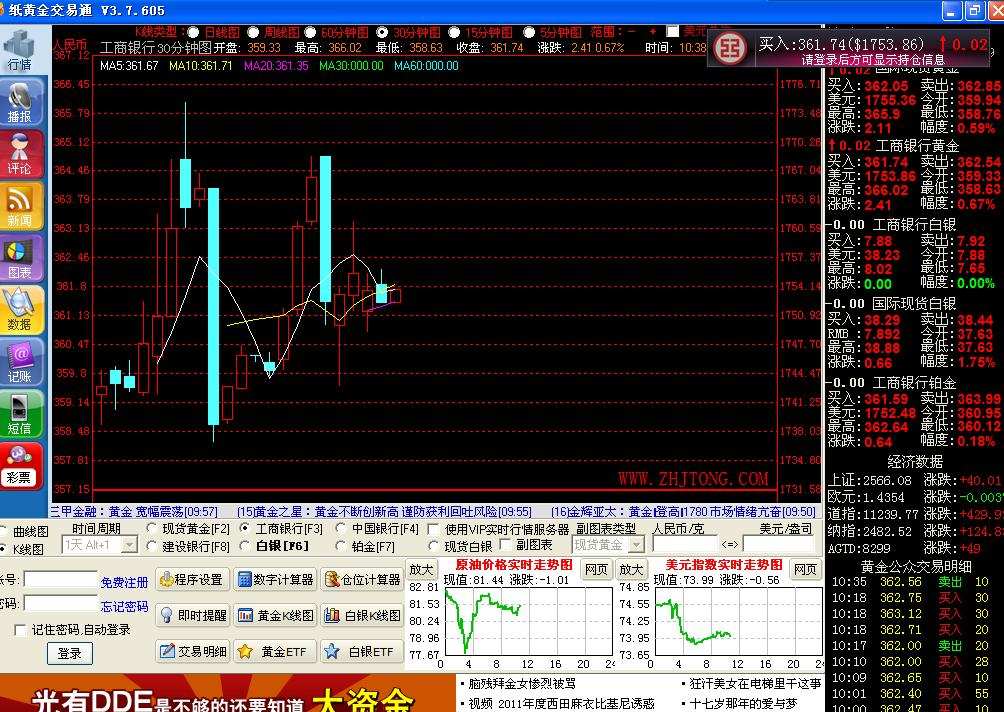Open the 播报 broadcast sidebar icon

tap(20, 102)
